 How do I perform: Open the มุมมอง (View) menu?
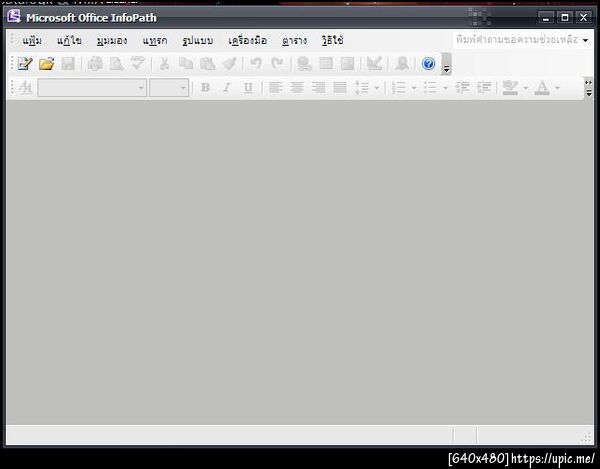point(112,40)
